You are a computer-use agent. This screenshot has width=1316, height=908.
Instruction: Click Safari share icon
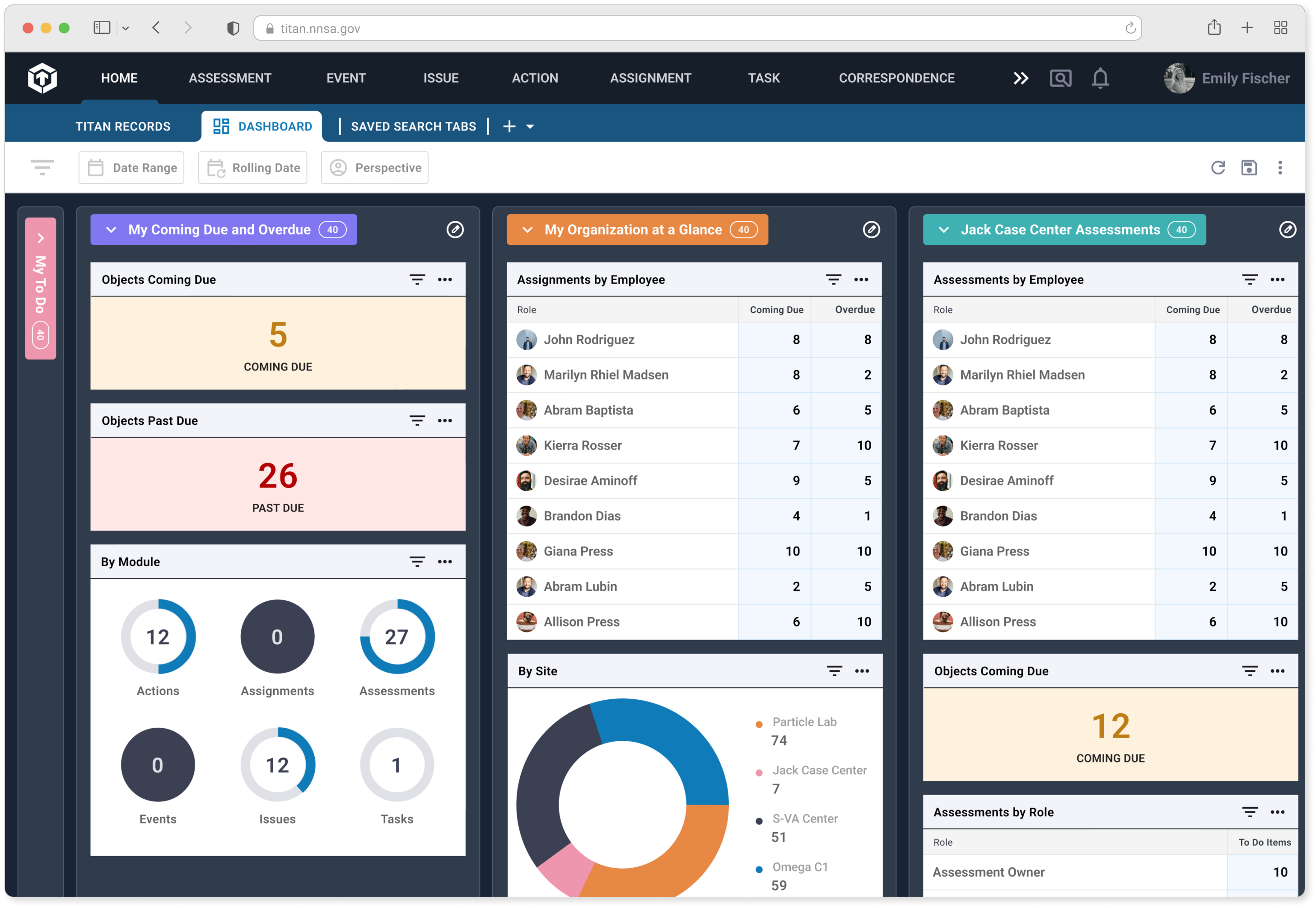click(1214, 27)
